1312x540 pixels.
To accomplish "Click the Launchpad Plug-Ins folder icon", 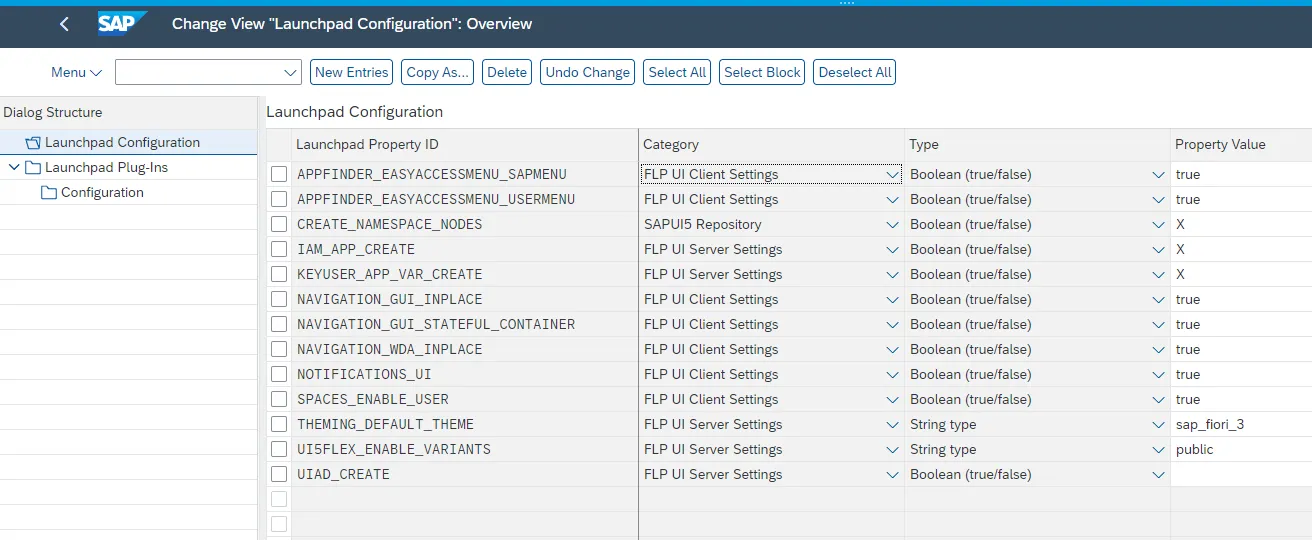I will [33, 168].
